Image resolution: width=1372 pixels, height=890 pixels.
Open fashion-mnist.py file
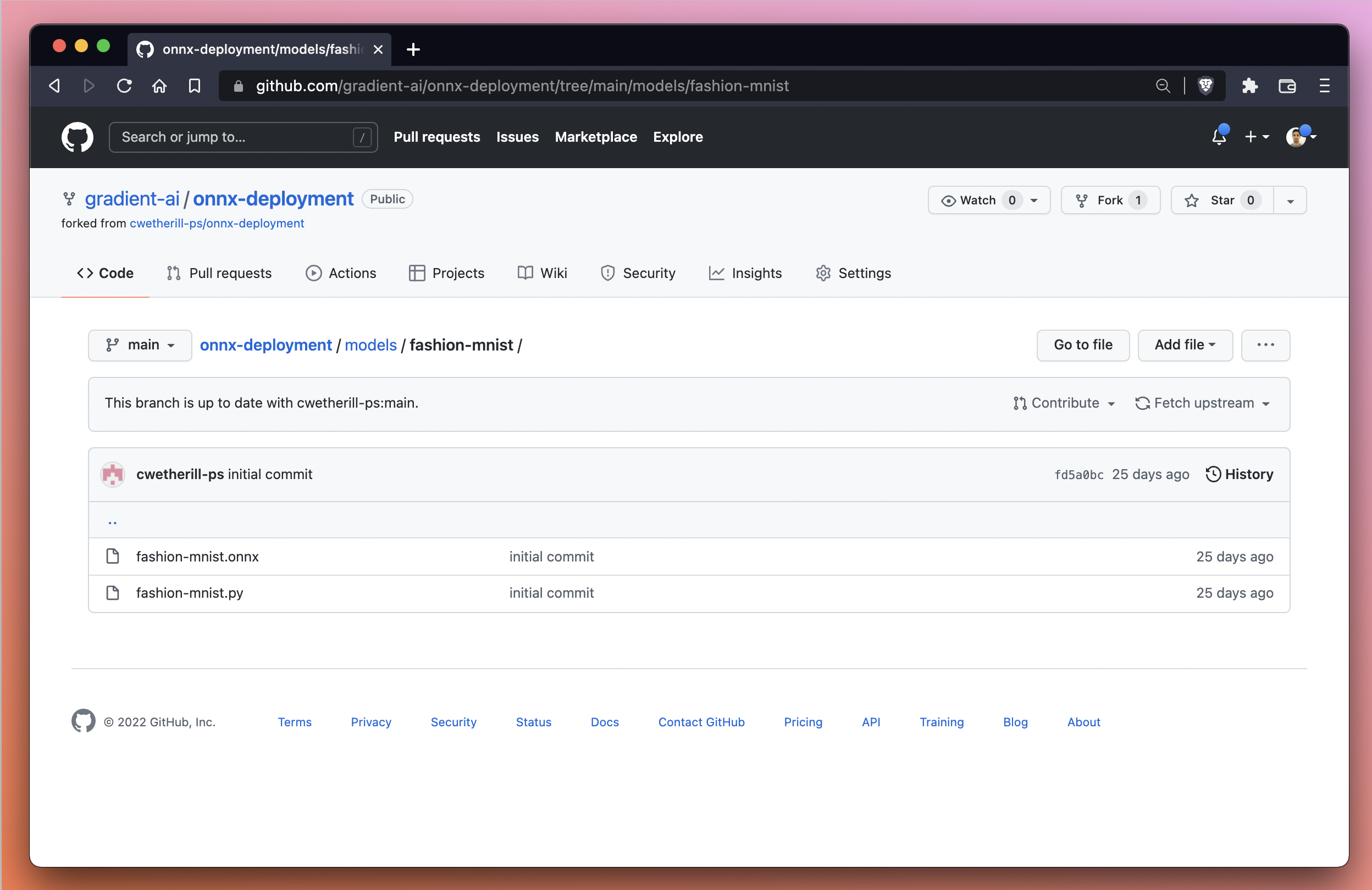pos(190,593)
